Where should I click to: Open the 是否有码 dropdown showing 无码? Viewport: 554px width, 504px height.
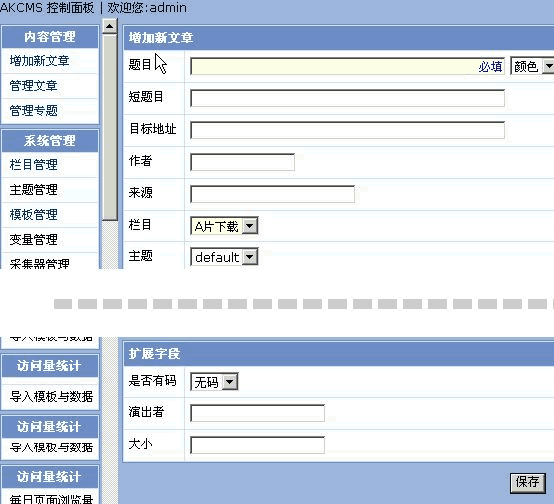[214, 382]
